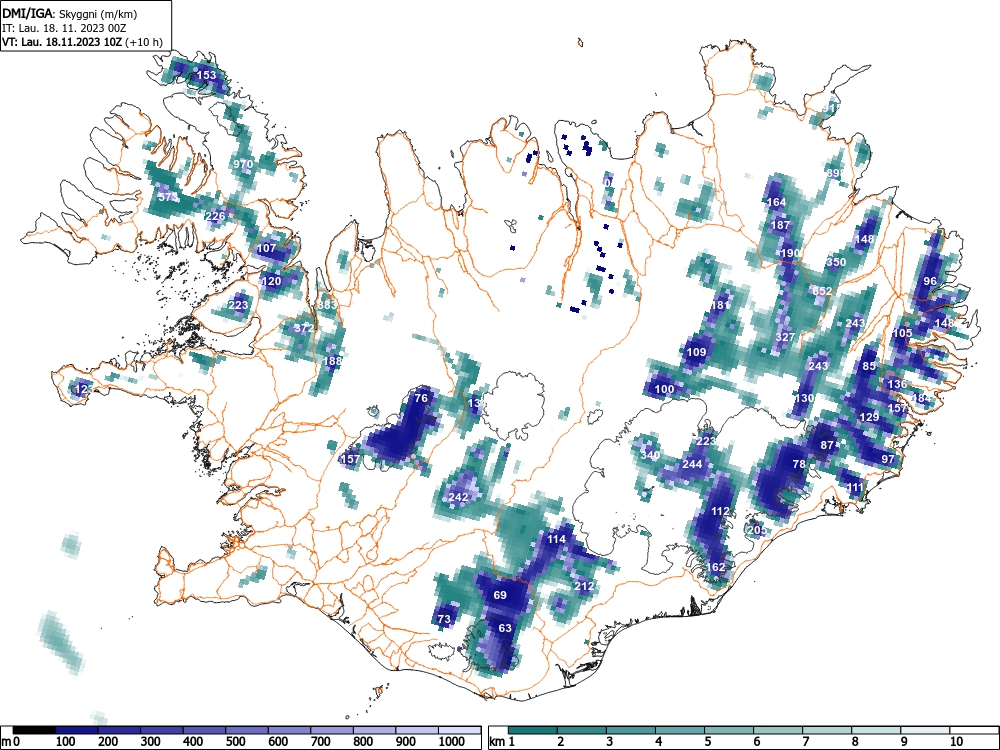Click the '573' visibility label

[168, 197]
